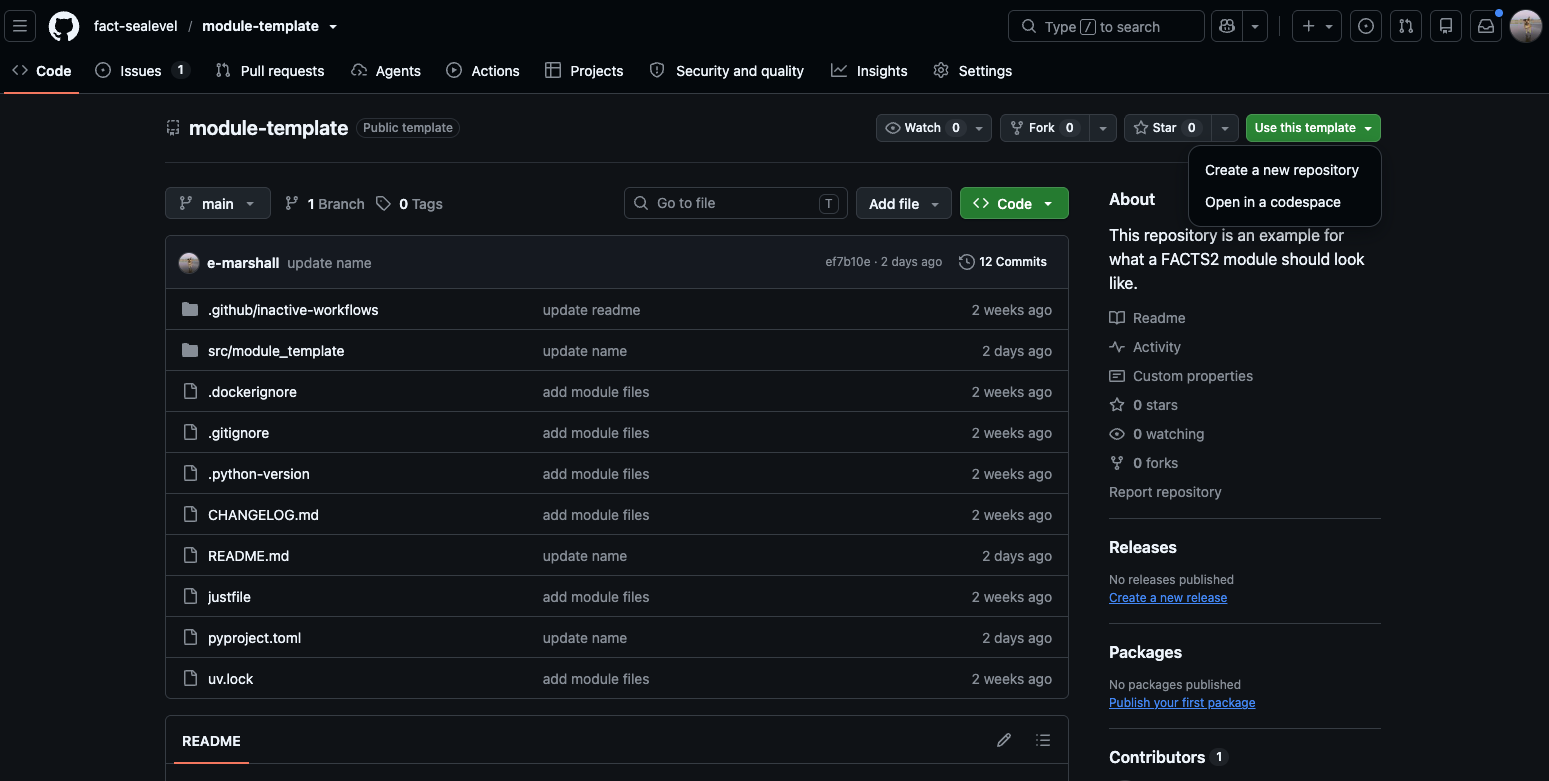This screenshot has width=1549, height=781.
Task: Switch to the Actions tab
Action: 483,71
